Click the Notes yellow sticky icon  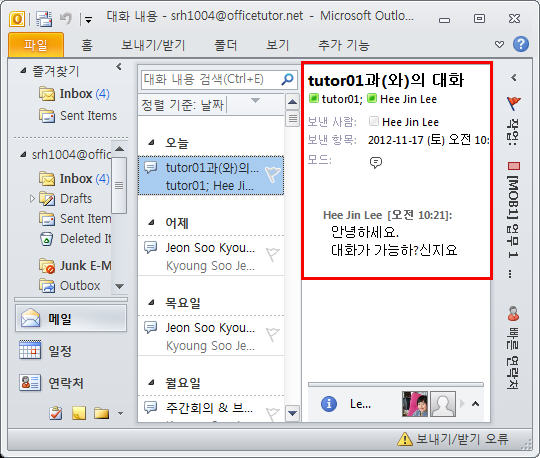pyautogui.click(x=79, y=413)
